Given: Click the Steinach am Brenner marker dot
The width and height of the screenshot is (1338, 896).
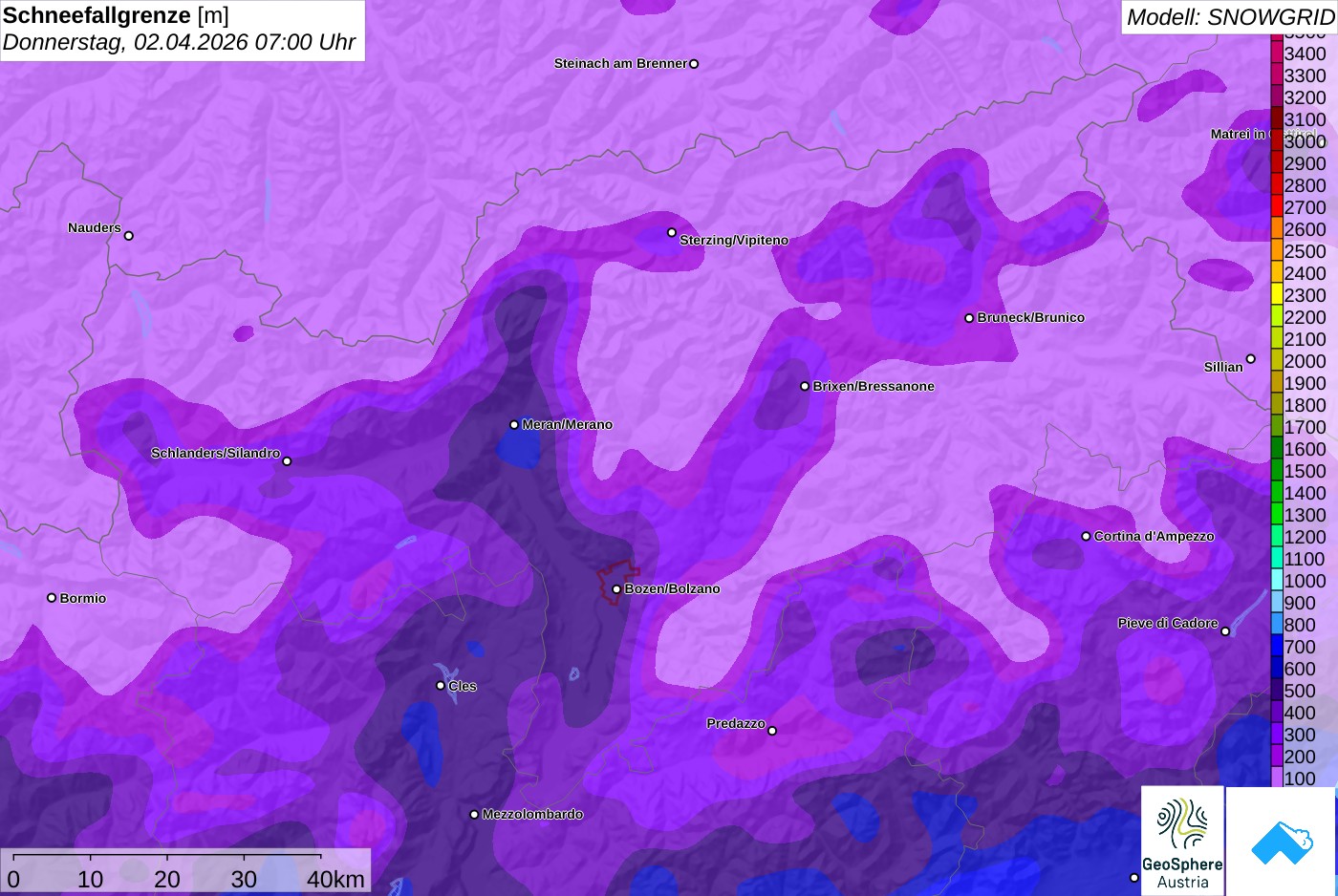Looking at the screenshot, I should (694, 64).
